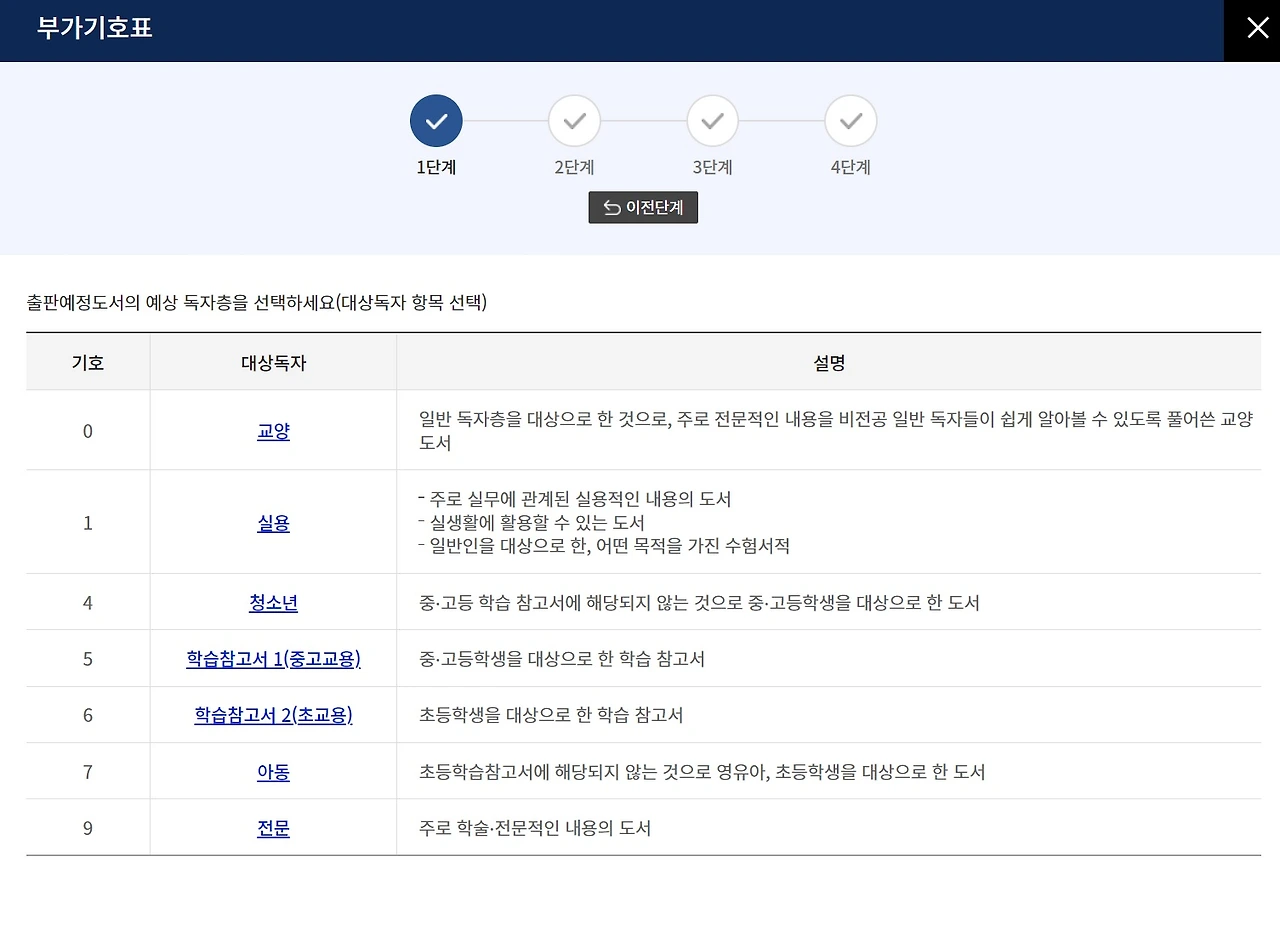Click the instruction text about 예상 독자층
The image size is (1280, 948).
pyautogui.click(x=257, y=302)
